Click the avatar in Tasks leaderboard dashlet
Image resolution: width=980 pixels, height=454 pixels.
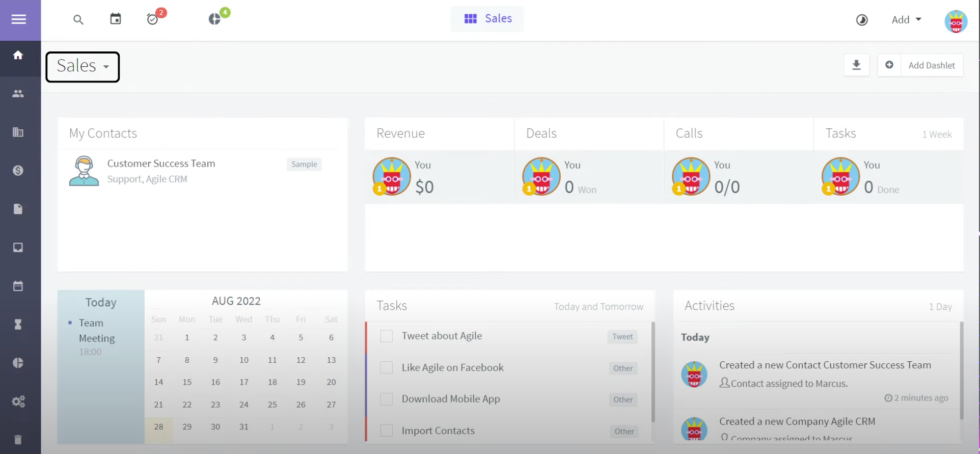coord(841,176)
